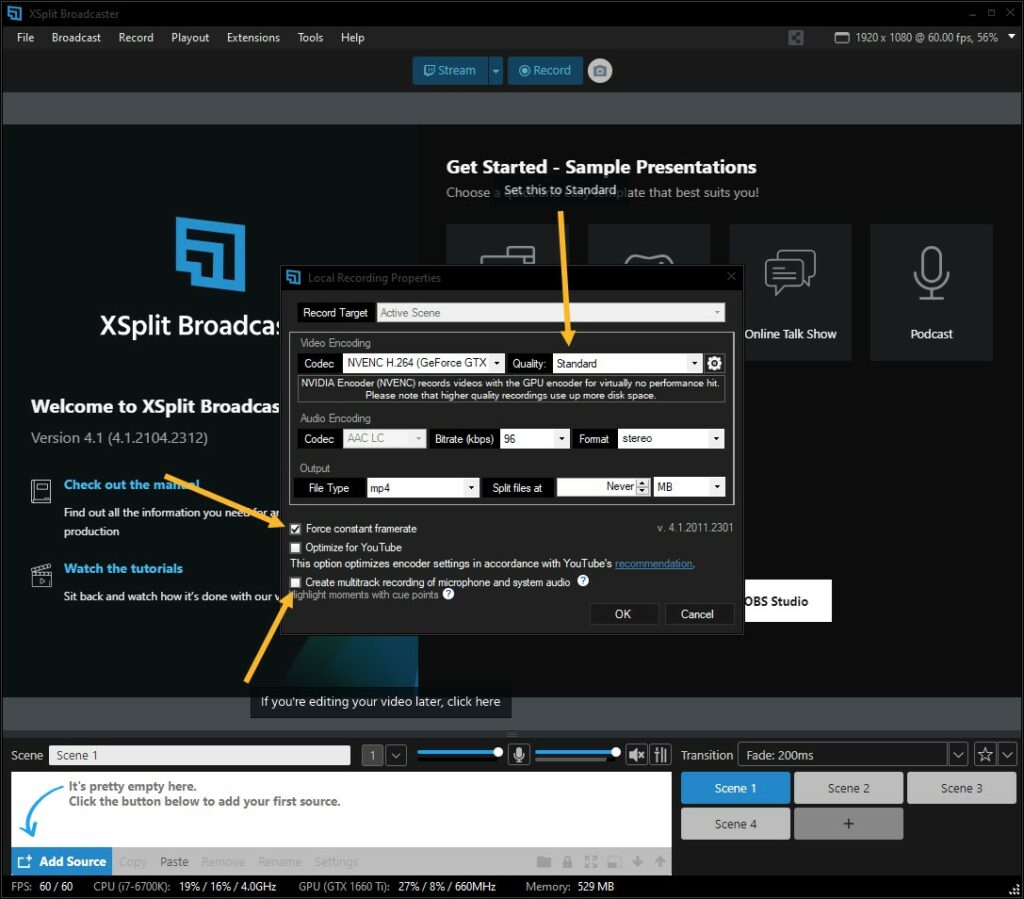Expand the Stream button dropdown arrow
1024x899 pixels.
point(496,71)
